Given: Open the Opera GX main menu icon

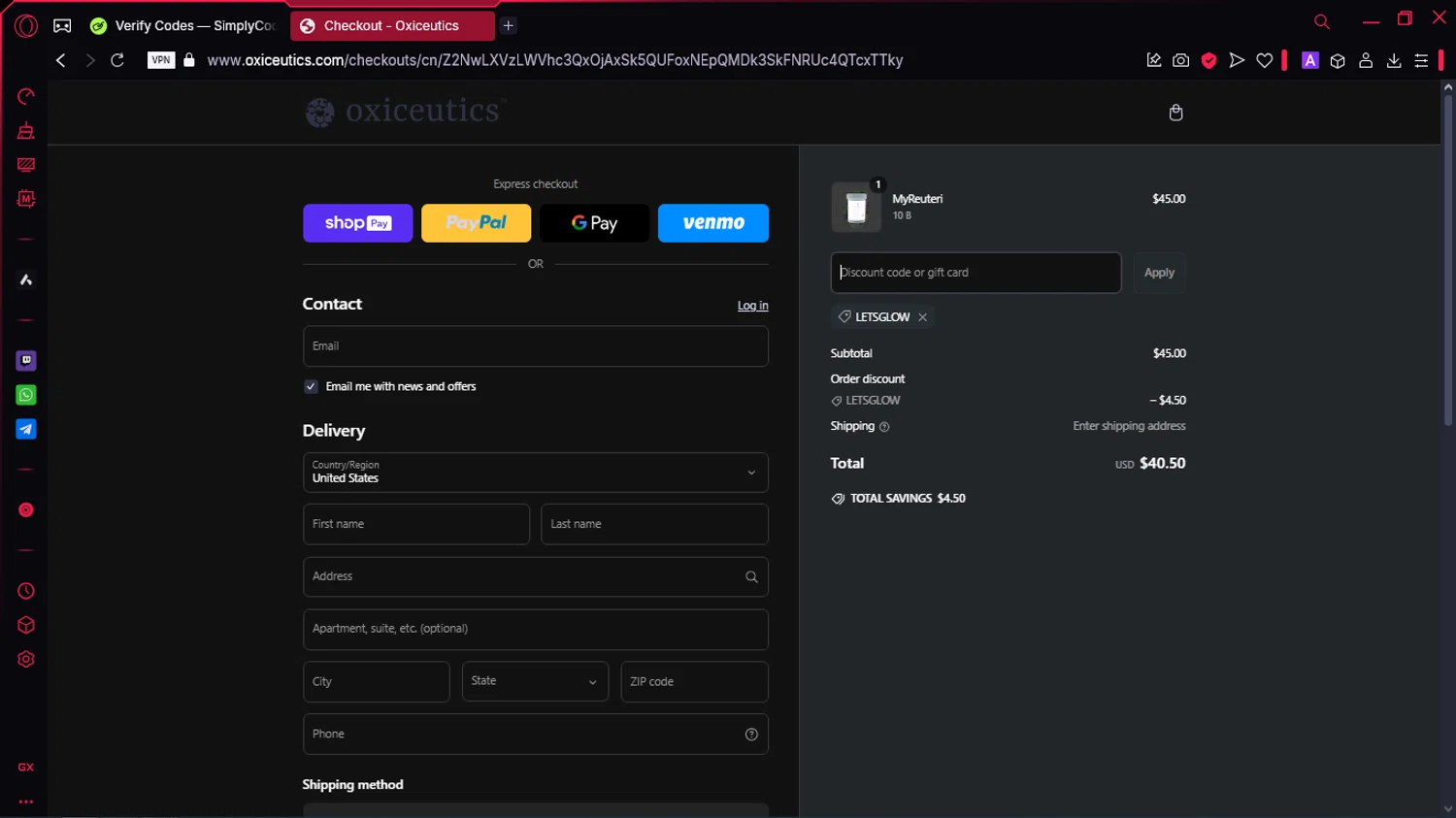Looking at the screenshot, I should tap(26, 26).
